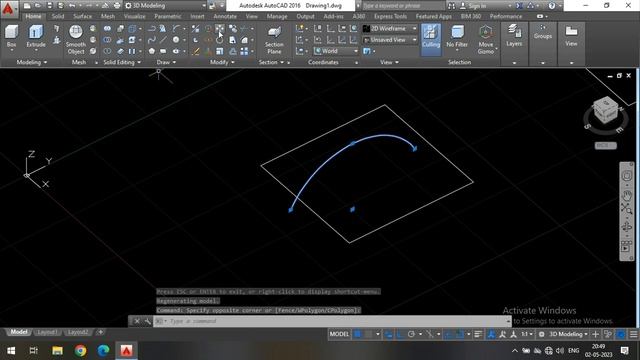
Task: Click the Box solid tool
Action: [x=11, y=37]
